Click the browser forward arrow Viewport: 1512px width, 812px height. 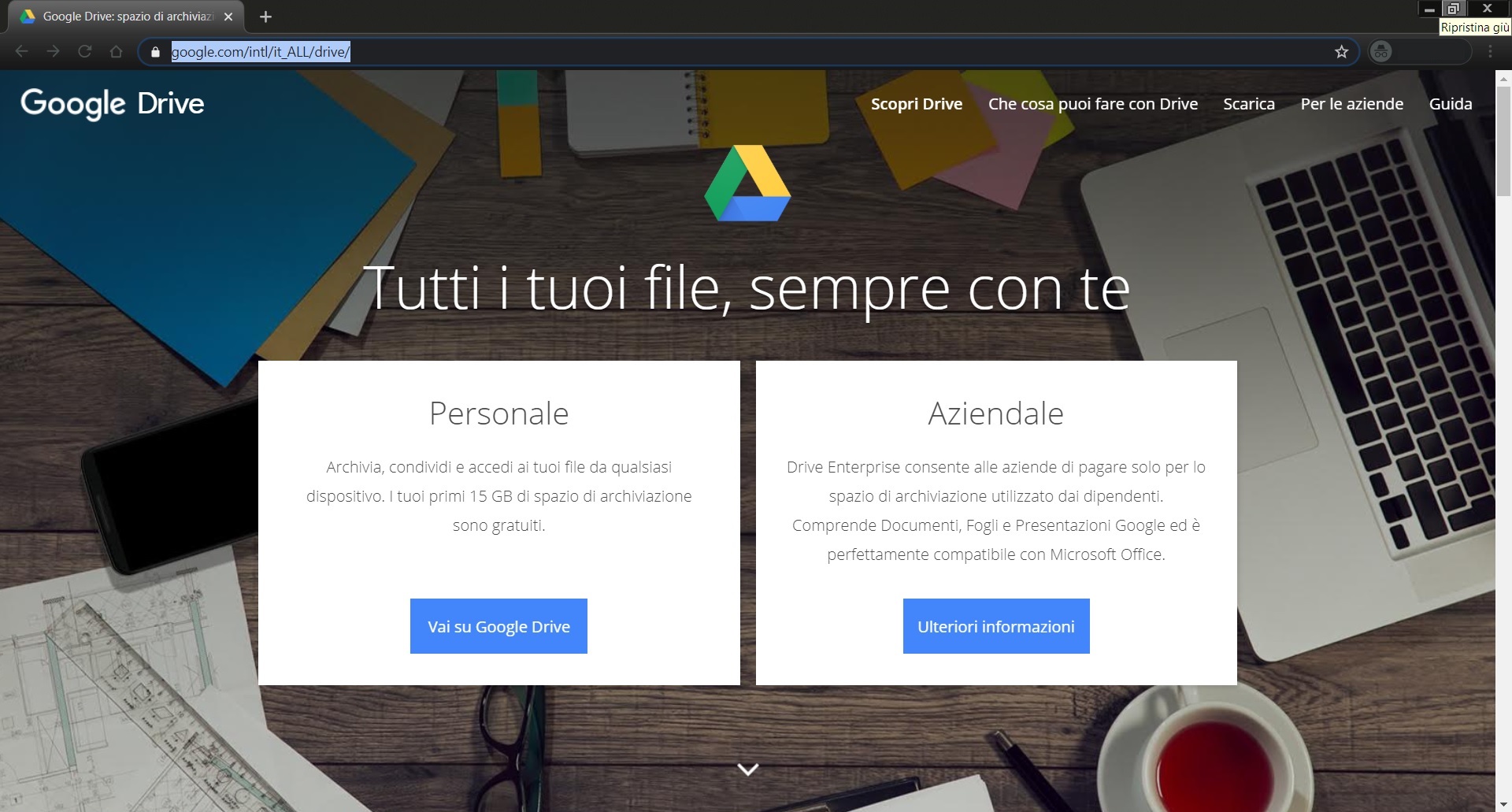(x=53, y=51)
